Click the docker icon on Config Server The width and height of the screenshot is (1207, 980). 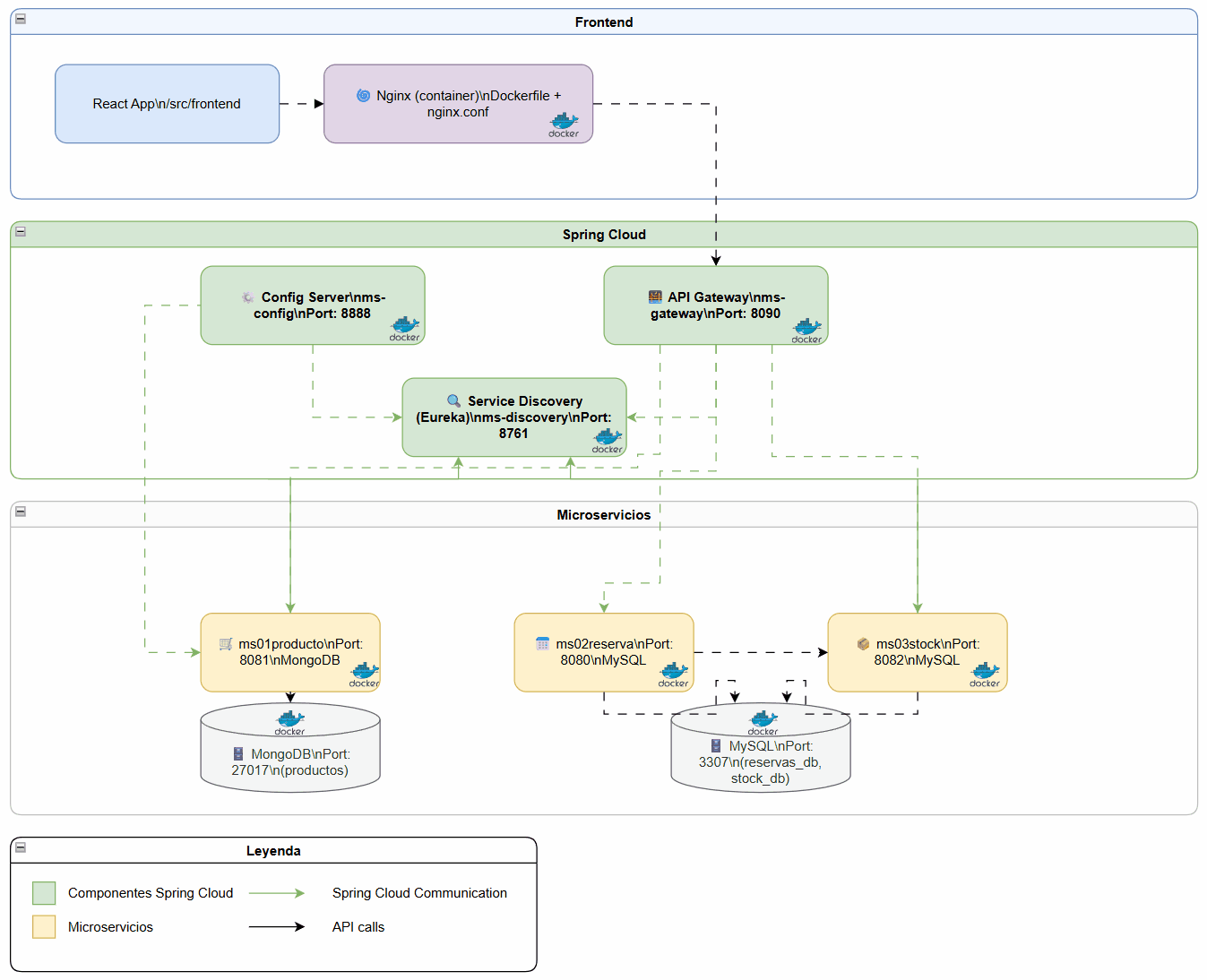[404, 328]
